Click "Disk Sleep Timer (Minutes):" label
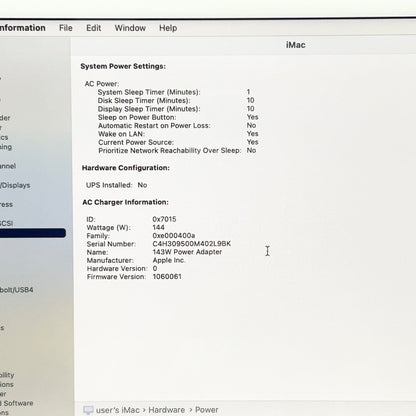Screen dimensions: 416x416 tap(144, 100)
